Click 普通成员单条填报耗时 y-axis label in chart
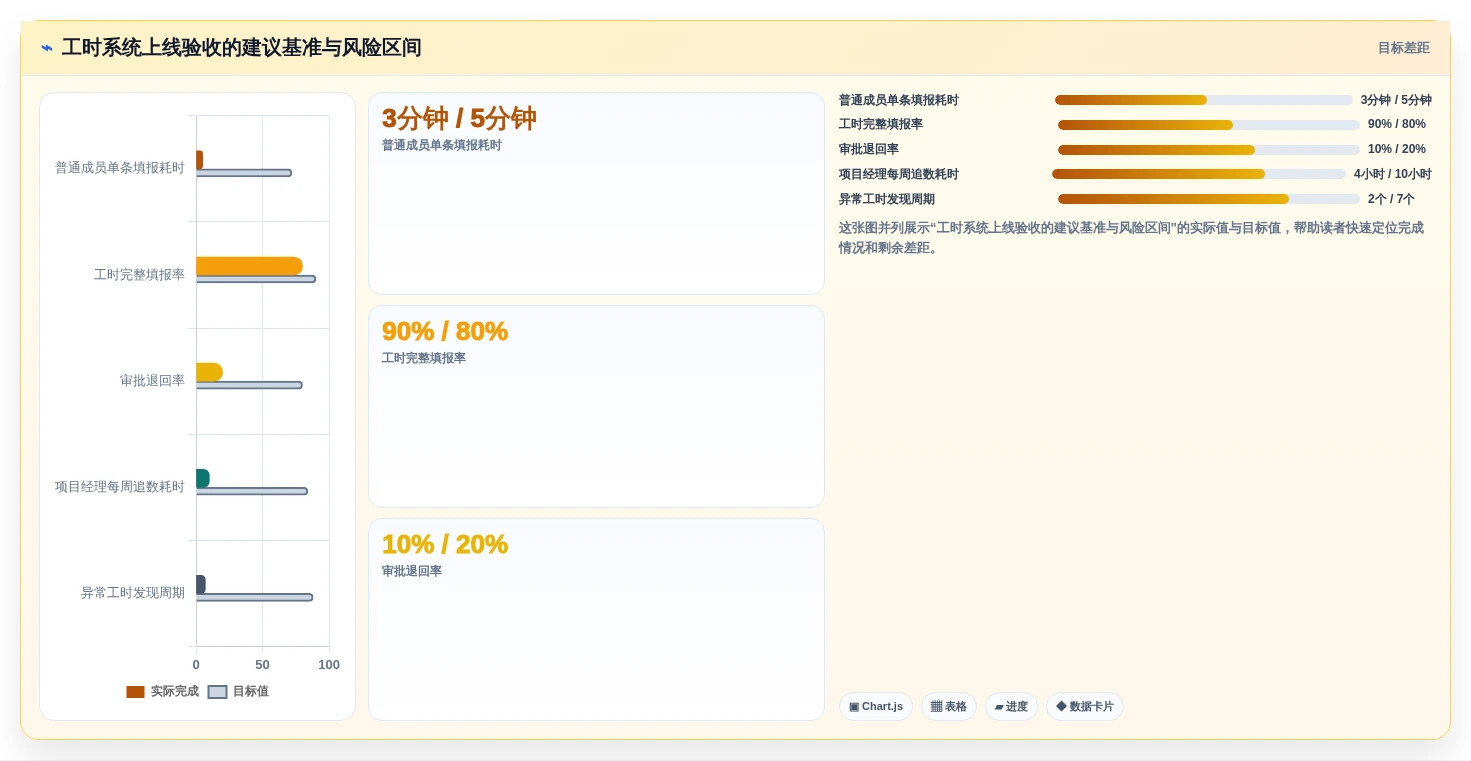Viewport: 1471px width, 761px height. 120,168
